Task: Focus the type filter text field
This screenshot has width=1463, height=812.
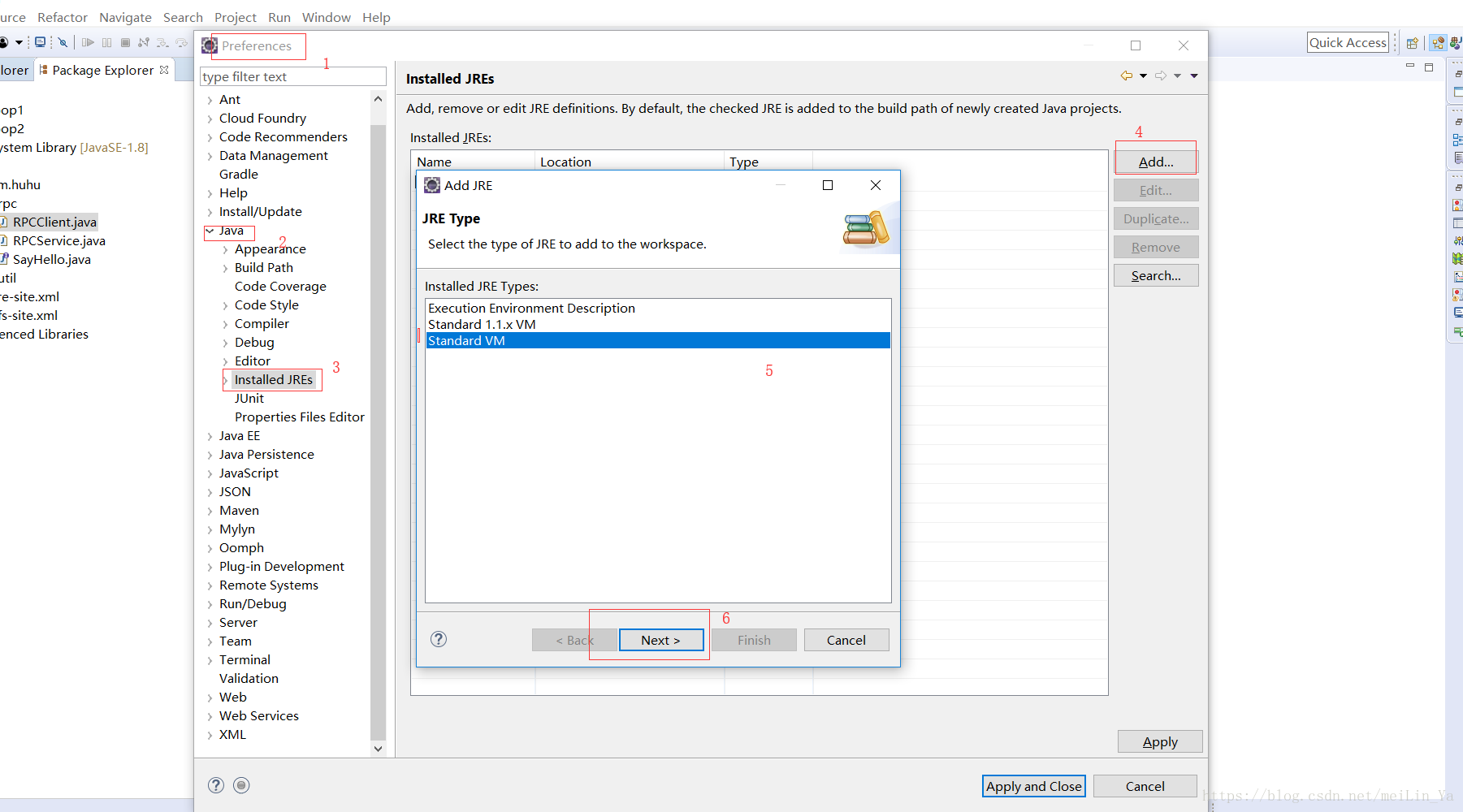Action: coord(293,76)
